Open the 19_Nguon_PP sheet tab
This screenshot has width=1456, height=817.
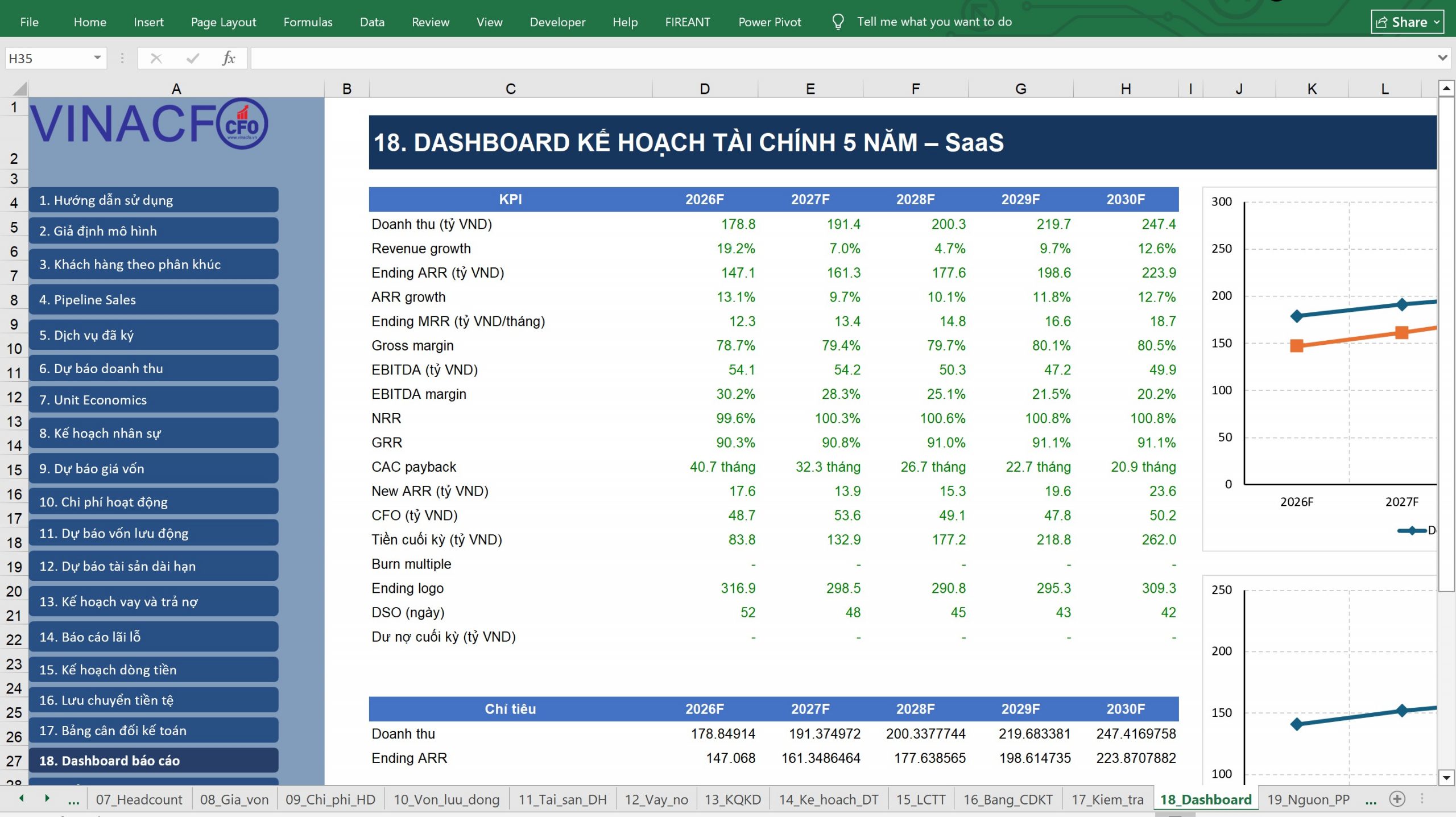[x=1308, y=799]
